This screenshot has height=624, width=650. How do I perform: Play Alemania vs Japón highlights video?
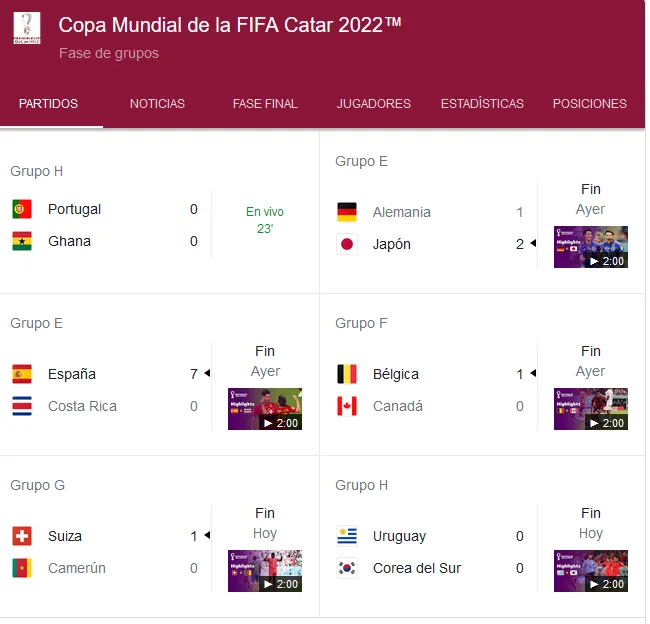[x=593, y=248]
